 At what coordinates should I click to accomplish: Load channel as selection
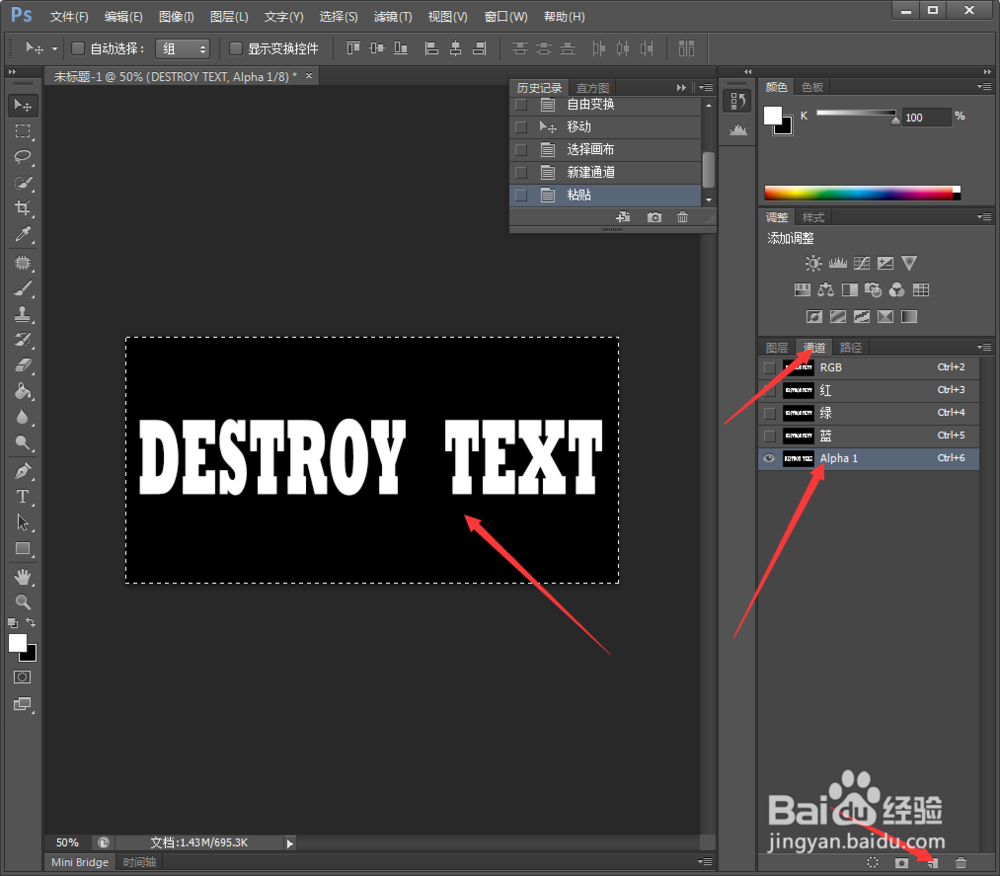(x=873, y=863)
